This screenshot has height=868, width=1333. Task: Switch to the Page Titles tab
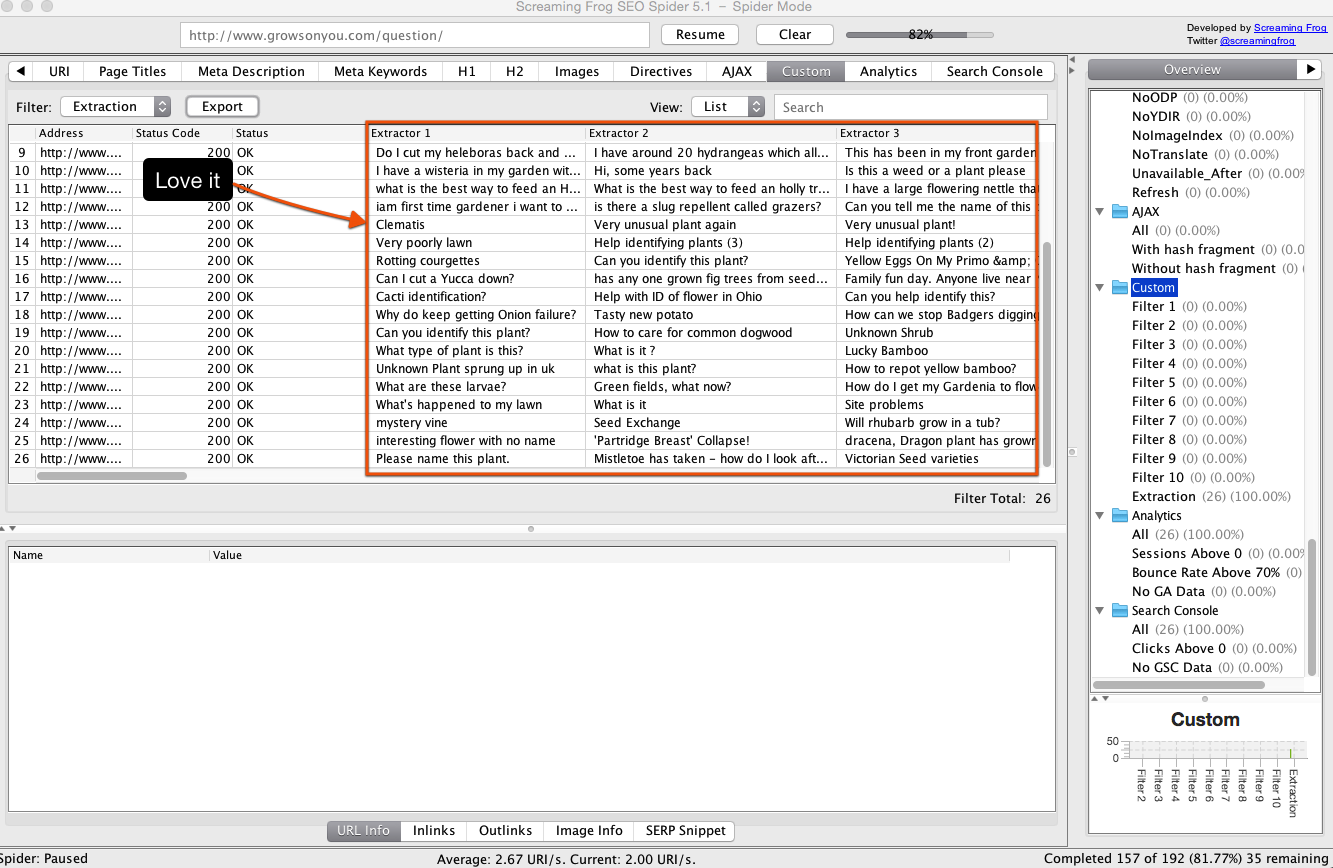(132, 71)
